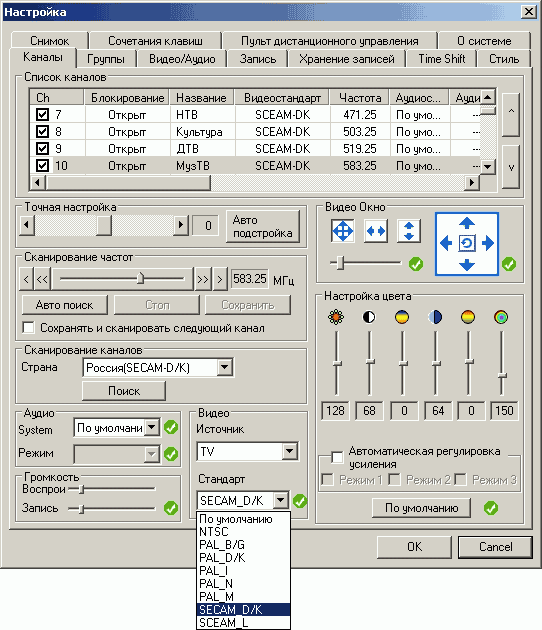Click the rainbow circle icon above 150
This screenshot has width=542, height=630.
pos(501,317)
